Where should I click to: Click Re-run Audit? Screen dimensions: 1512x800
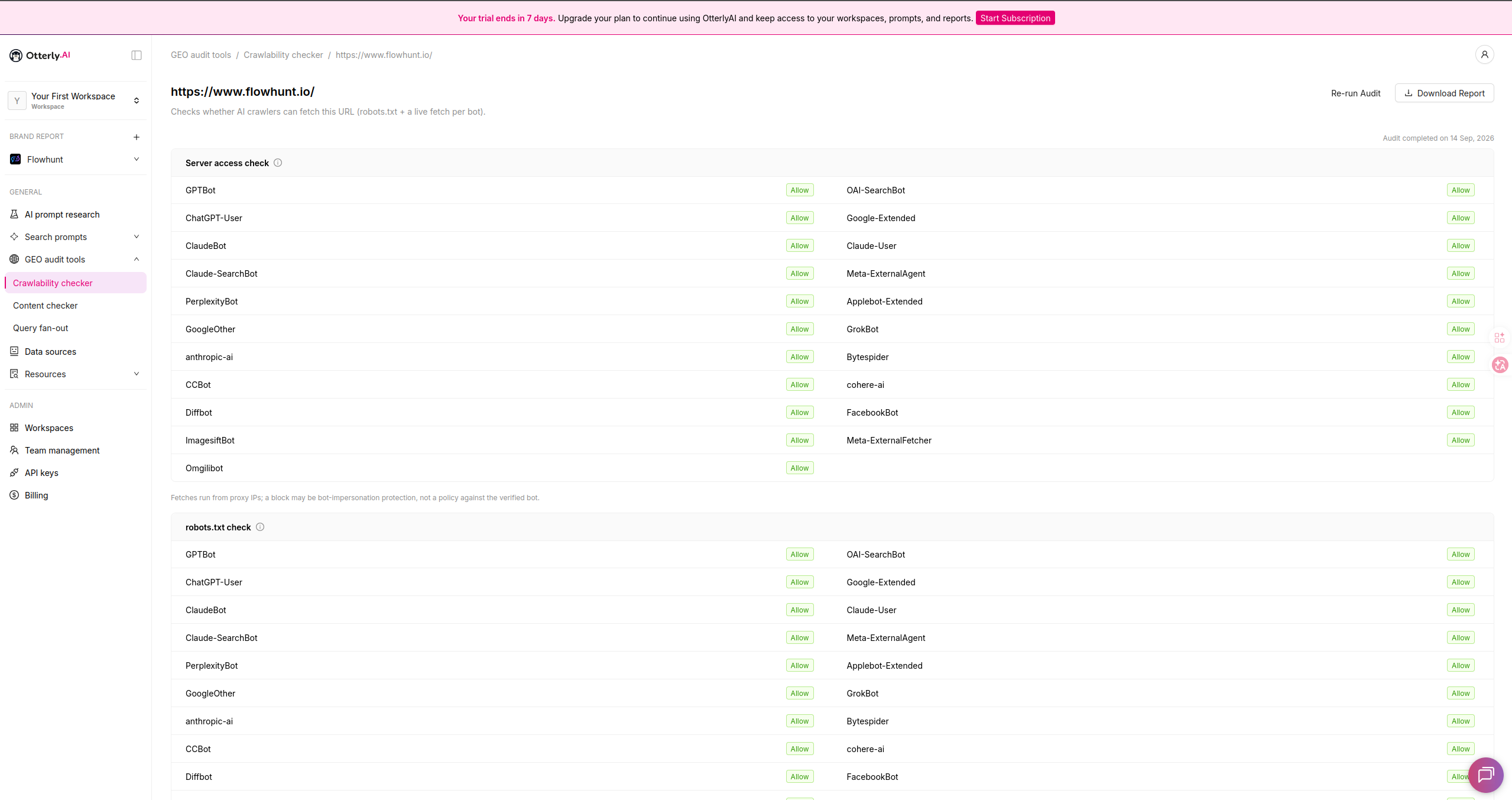[x=1355, y=93]
